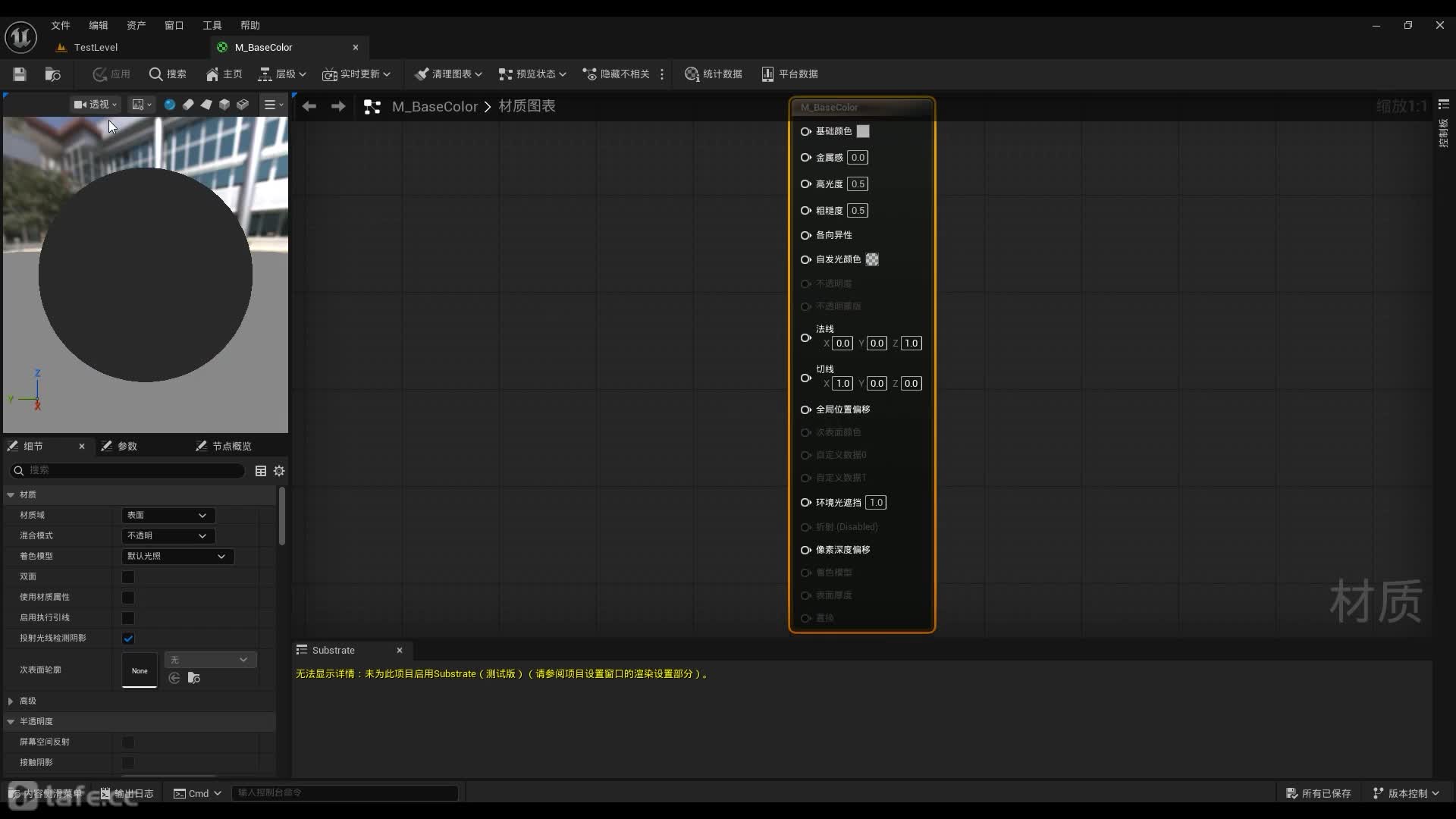Click the graph back arrow

click(x=309, y=106)
